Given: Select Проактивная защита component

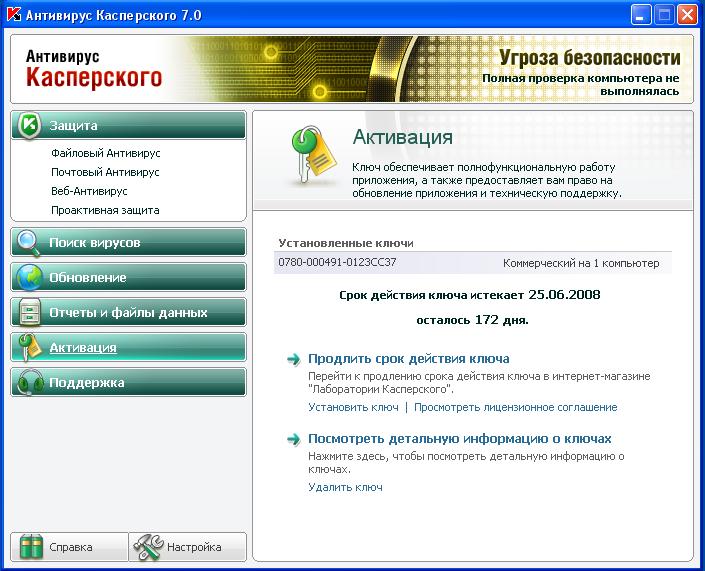Looking at the screenshot, I should pos(105,210).
